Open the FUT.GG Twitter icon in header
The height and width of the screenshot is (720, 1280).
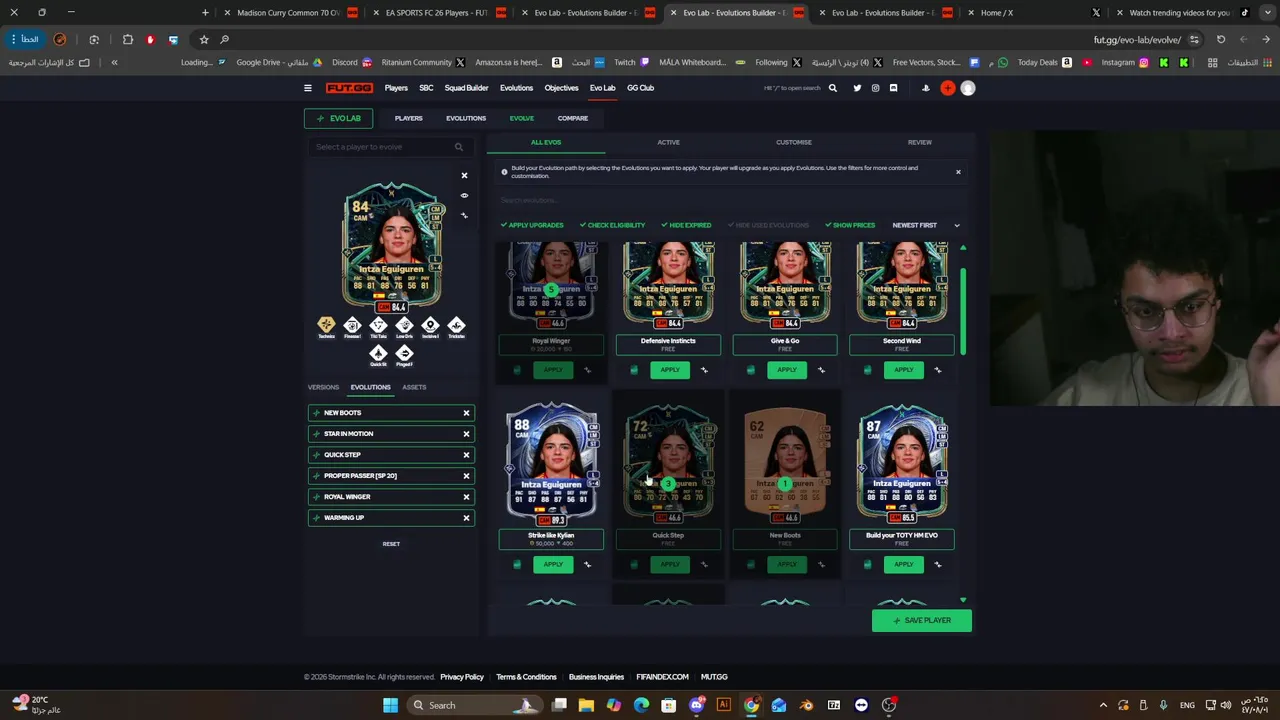pos(857,88)
